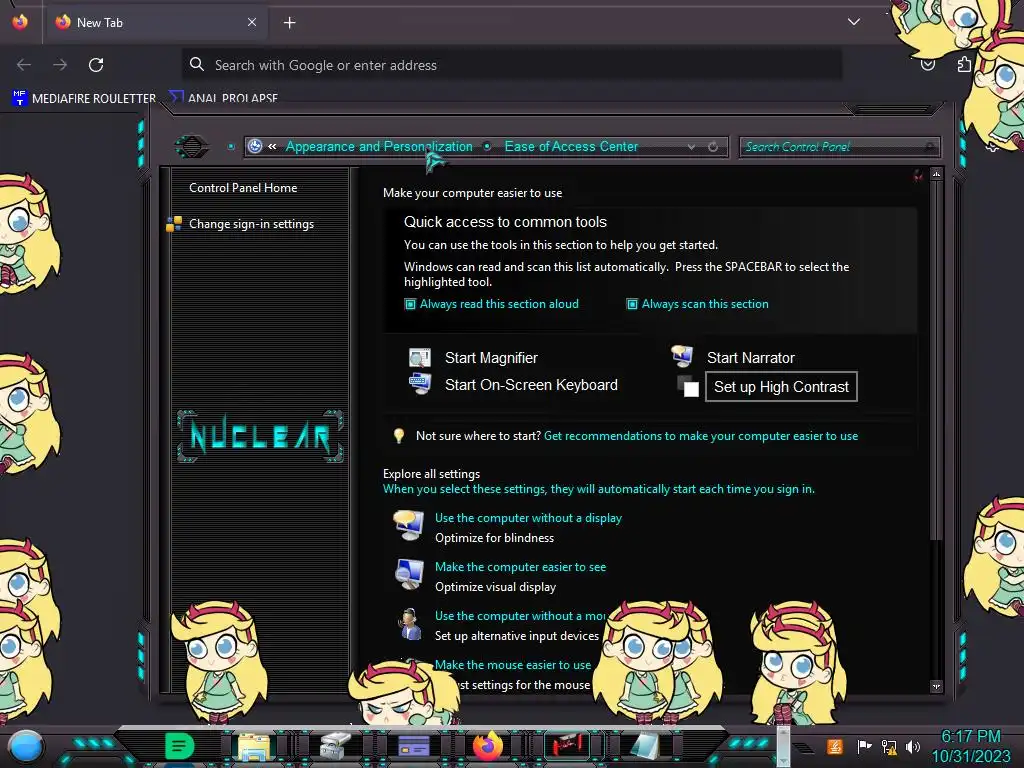Click the High Contrast icon

pyautogui.click(x=688, y=386)
